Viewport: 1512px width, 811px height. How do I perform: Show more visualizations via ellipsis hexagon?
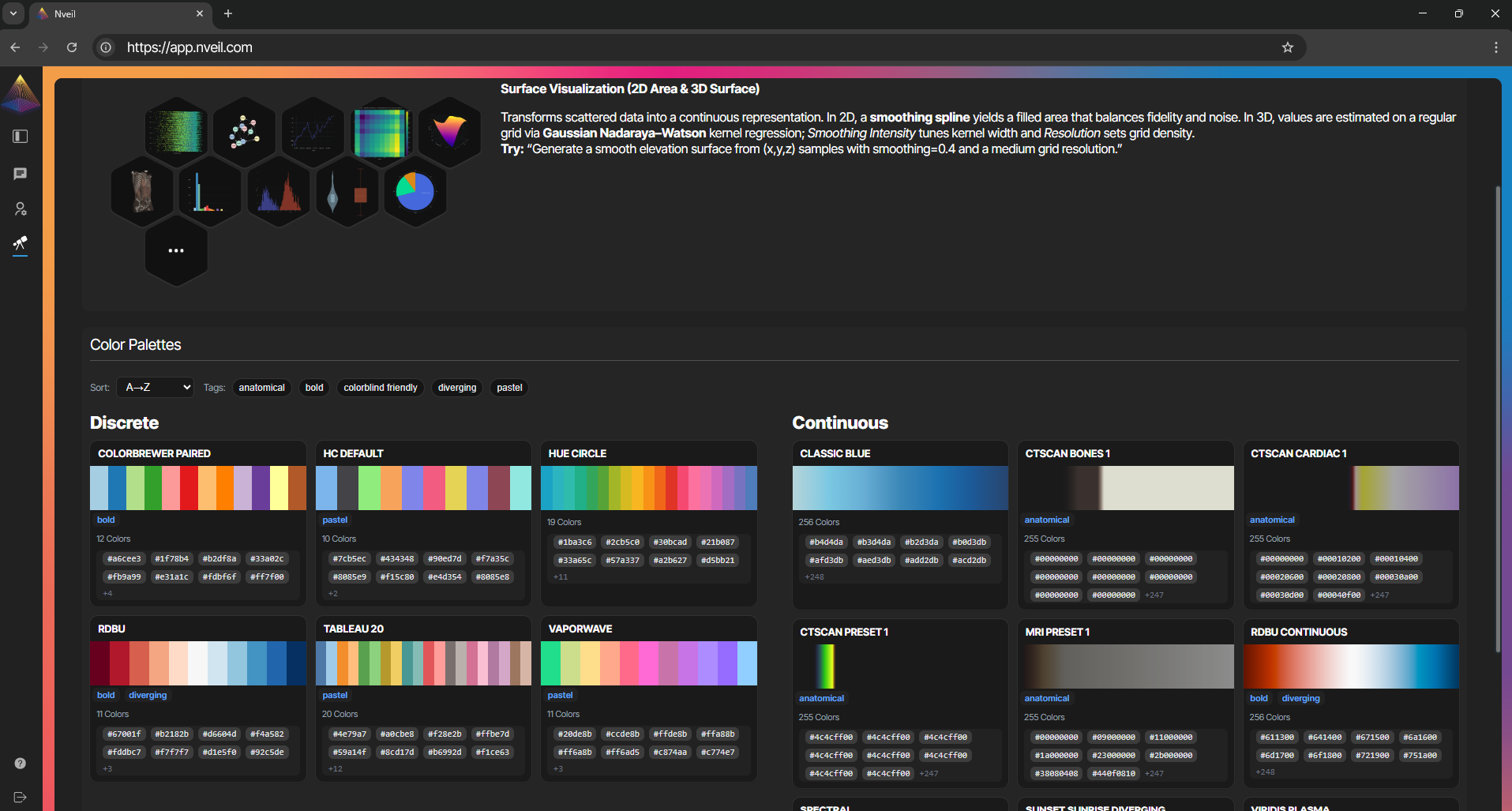(x=176, y=251)
